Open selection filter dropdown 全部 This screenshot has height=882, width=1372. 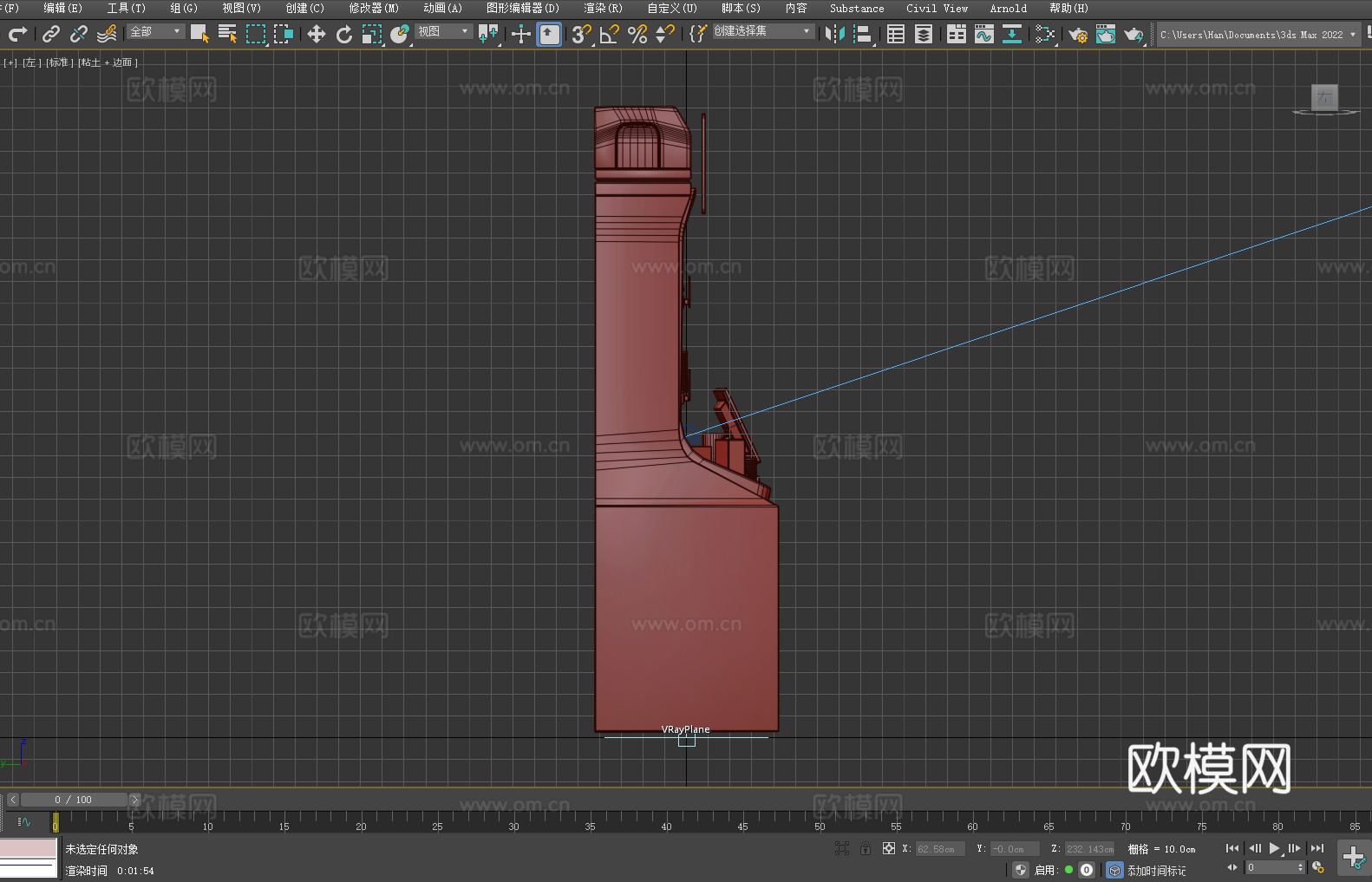[x=156, y=31]
